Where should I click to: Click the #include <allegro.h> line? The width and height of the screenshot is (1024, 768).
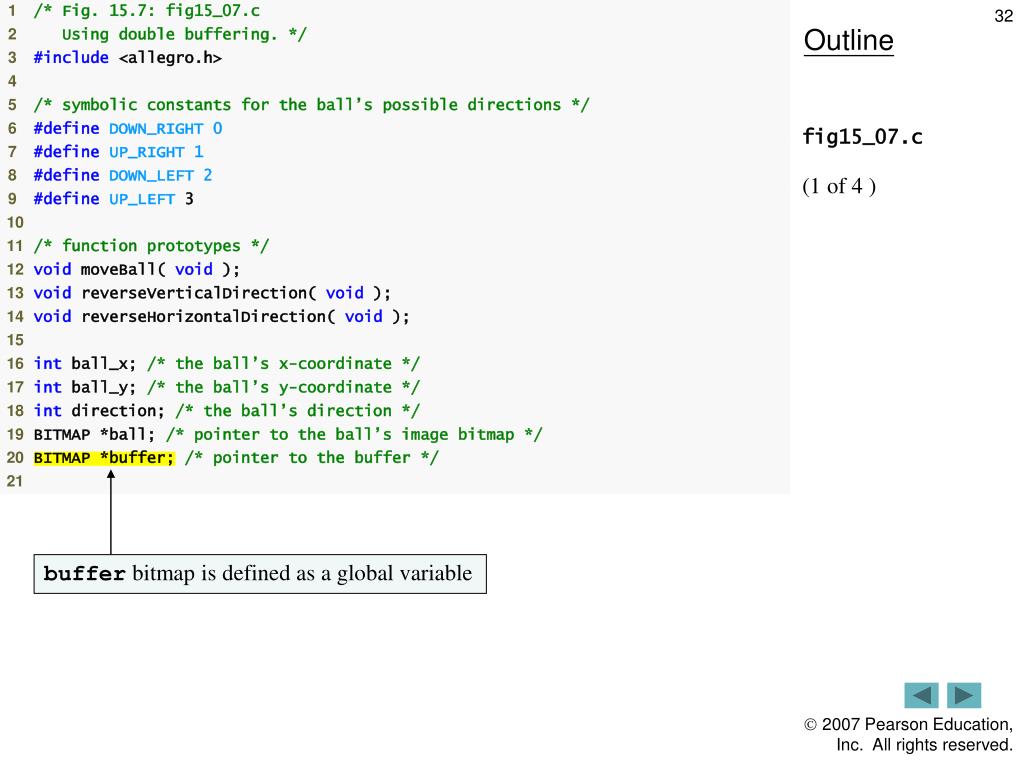(x=128, y=58)
